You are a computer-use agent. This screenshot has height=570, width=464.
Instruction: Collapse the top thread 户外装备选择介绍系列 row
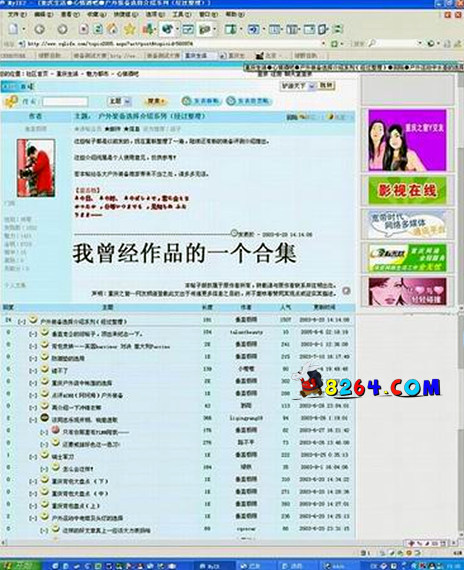click(22, 322)
